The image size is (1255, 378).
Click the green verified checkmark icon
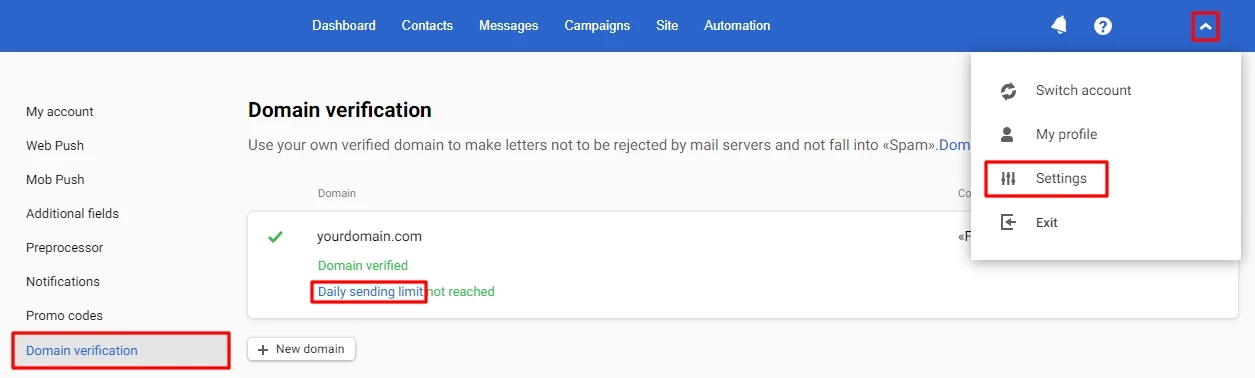[x=276, y=237]
